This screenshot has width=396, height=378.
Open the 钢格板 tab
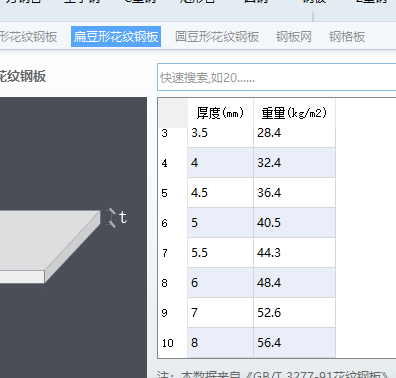[347, 37]
